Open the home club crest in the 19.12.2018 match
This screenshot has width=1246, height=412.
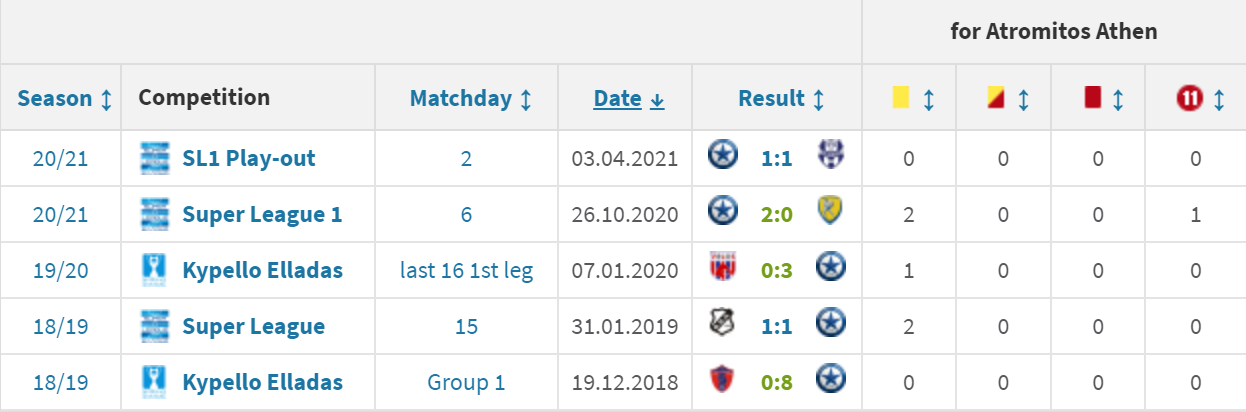tap(721, 382)
